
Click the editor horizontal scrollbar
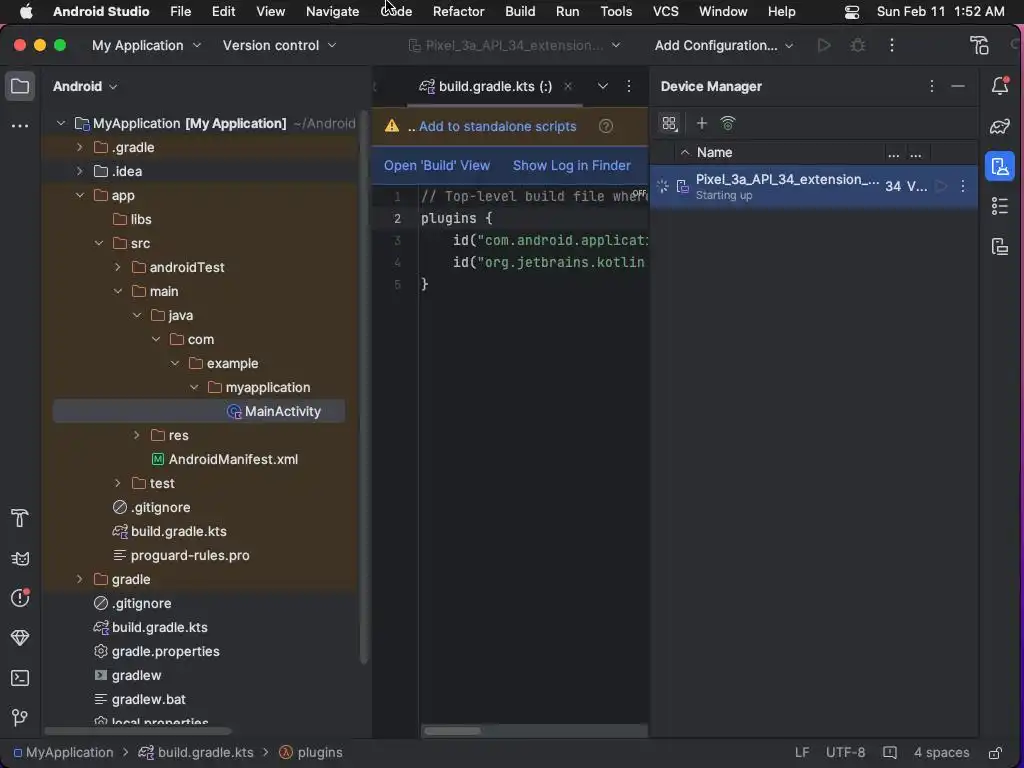(452, 731)
